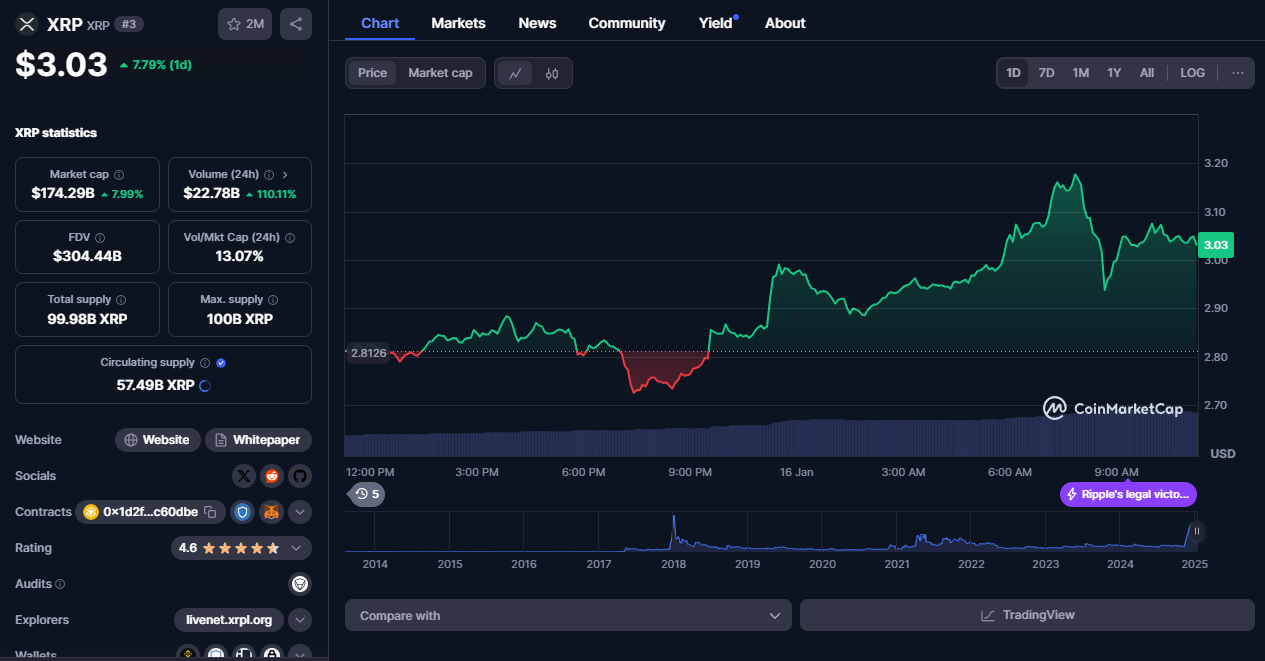Add XRP to watchlist star button
This screenshot has width=1265, height=661.
point(245,24)
